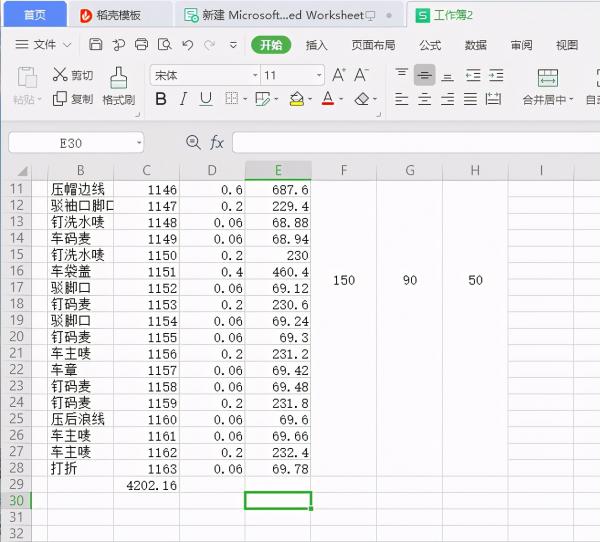Click the cell borders icon
Viewport: 600px width, 542px height.
232,99
